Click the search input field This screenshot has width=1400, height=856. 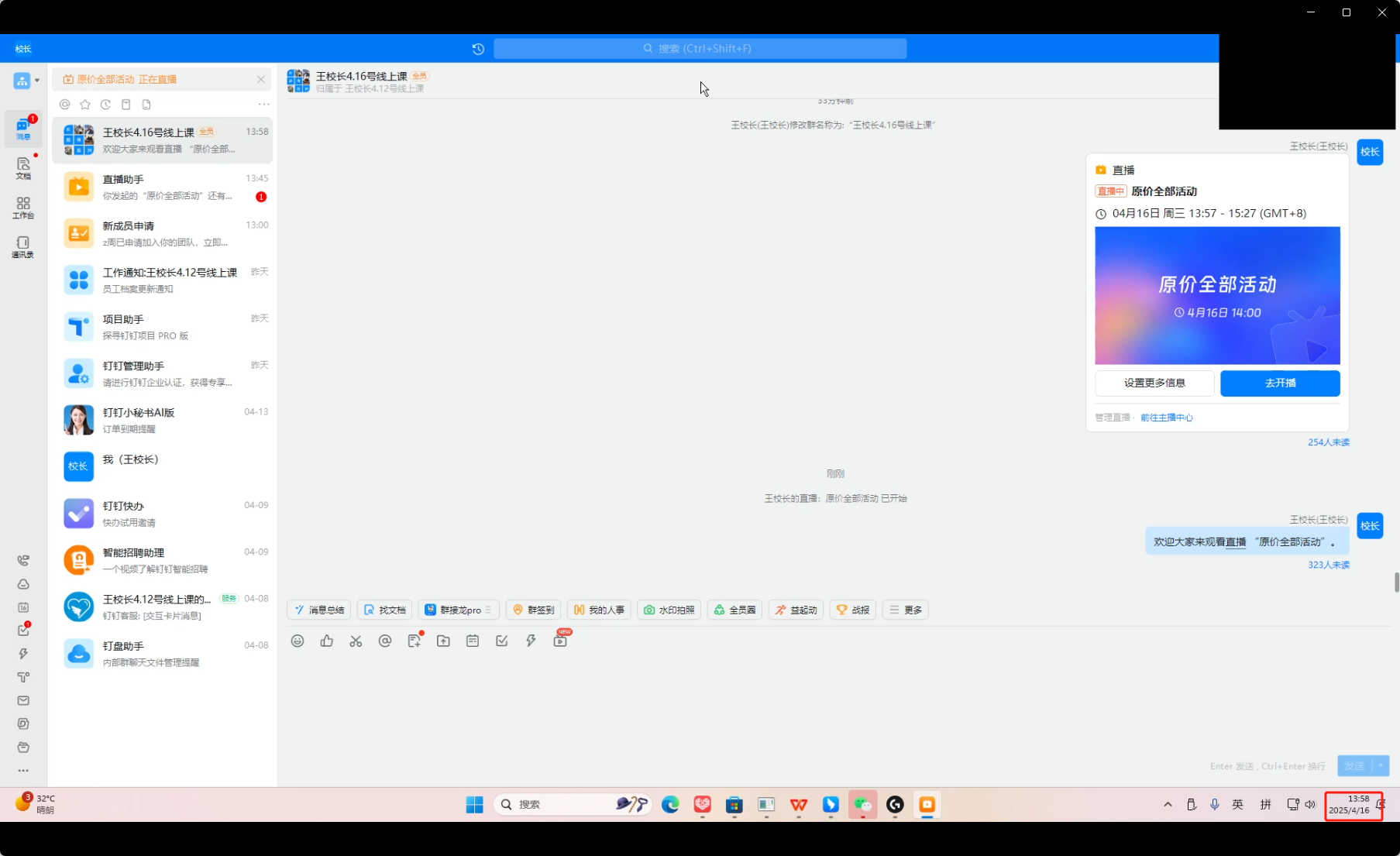pyautogui.click(x=700, y=49)
